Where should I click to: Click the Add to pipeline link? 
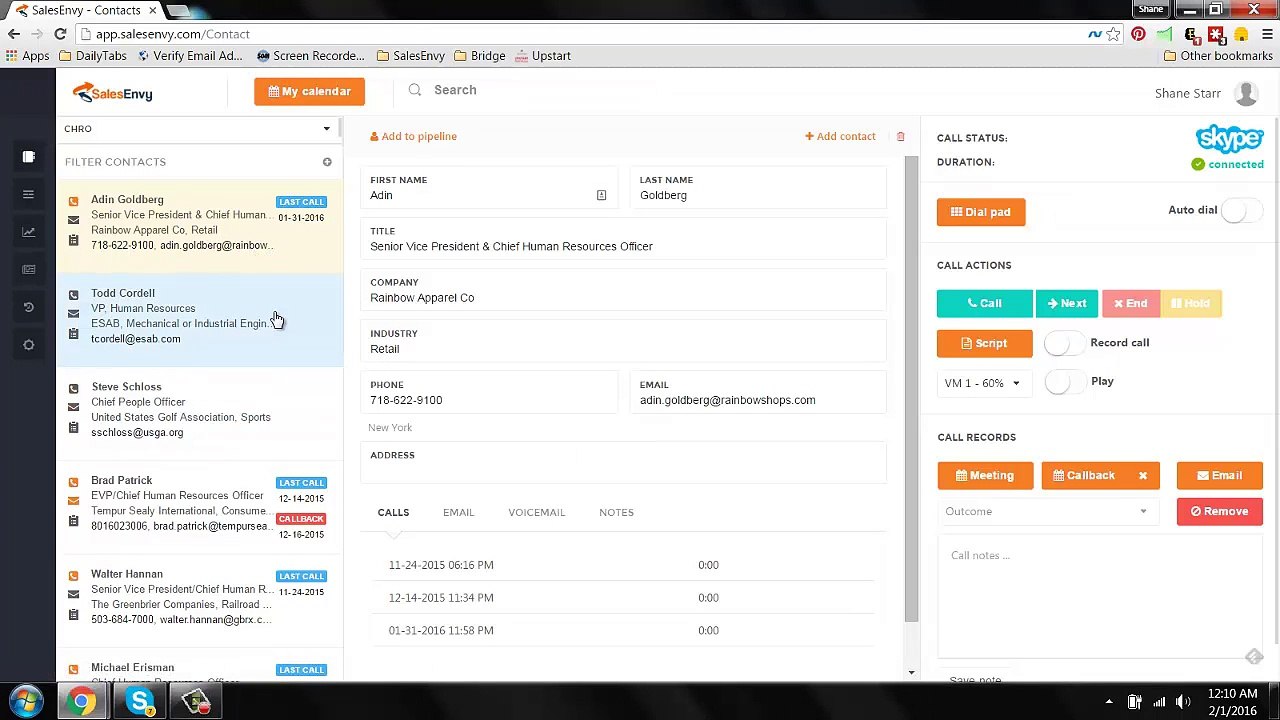[x=413, y=137]
